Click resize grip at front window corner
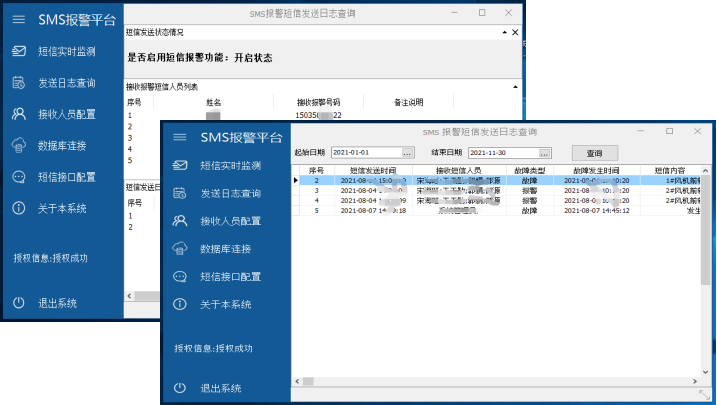 coord(705,394)
